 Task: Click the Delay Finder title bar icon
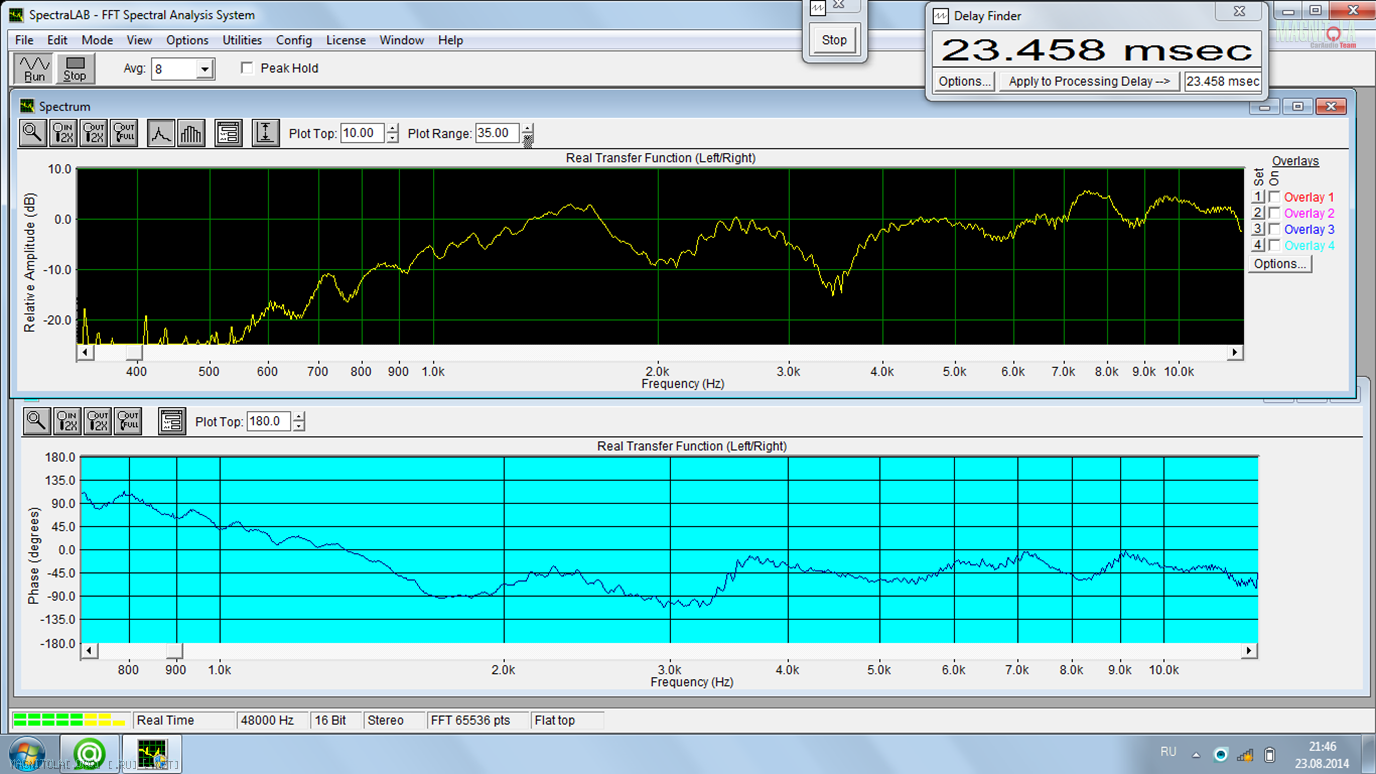pos(941,16)
